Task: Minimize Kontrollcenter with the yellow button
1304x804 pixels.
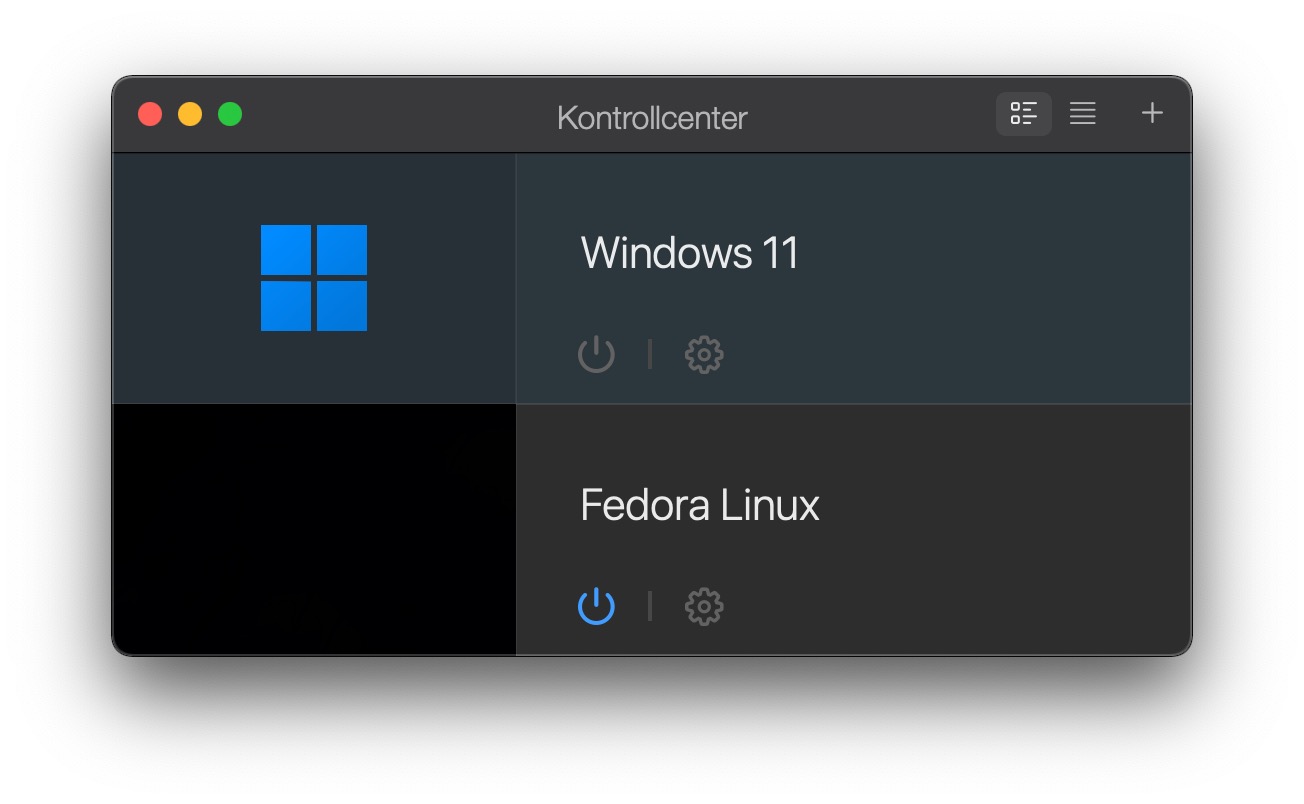Action: (190, 114)
